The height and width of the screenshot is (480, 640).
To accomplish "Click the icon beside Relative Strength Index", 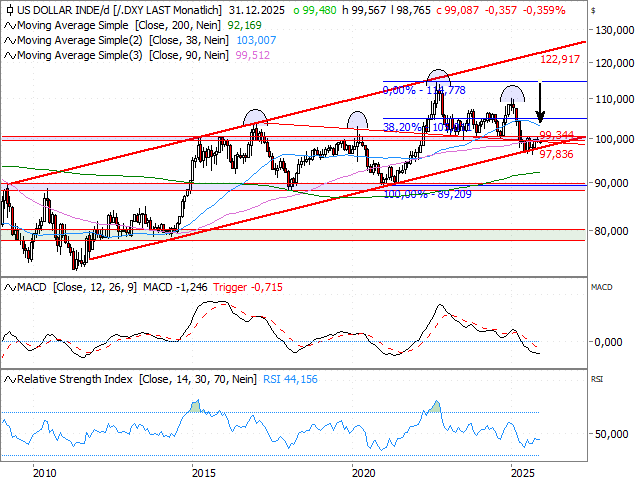I will point(7,379).
